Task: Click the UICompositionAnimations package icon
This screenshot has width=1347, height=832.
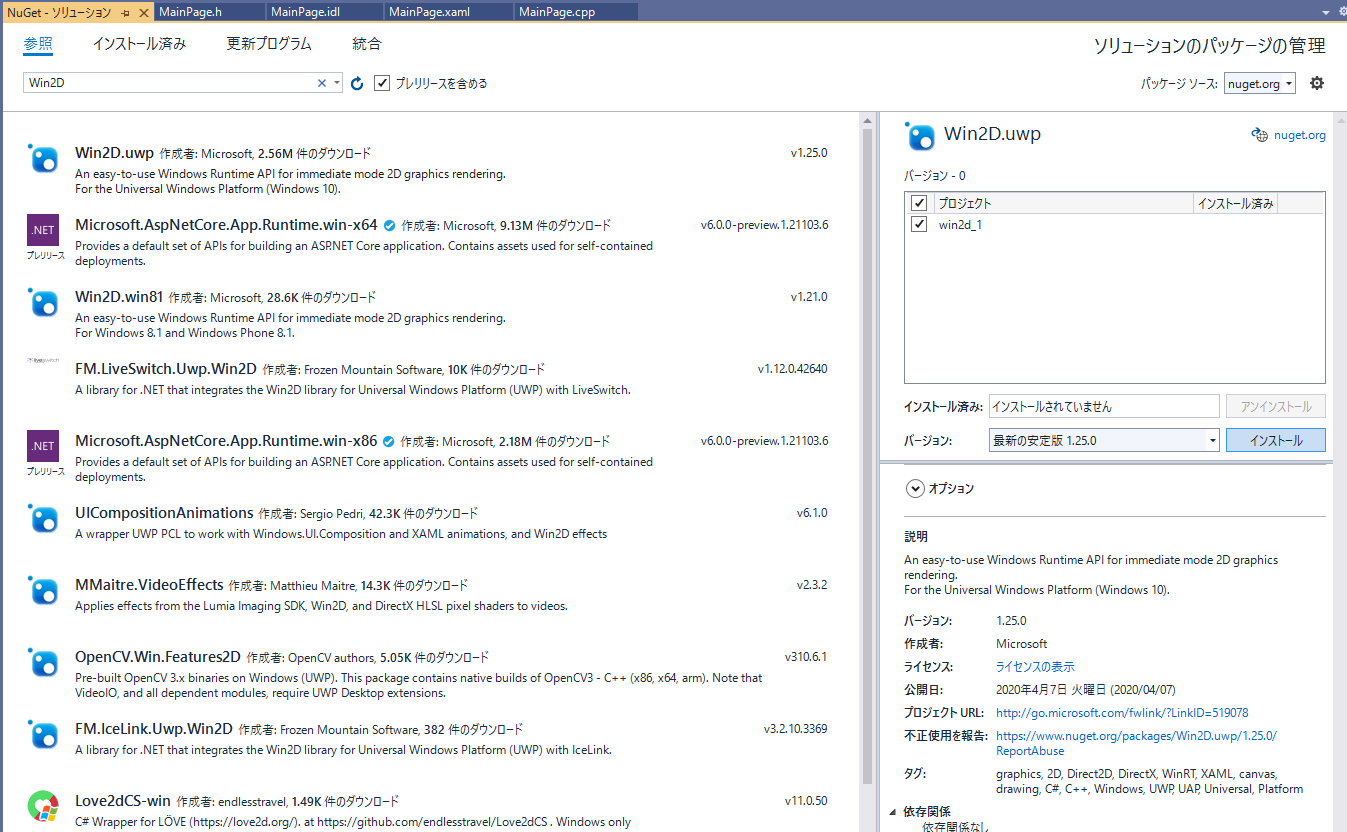Action: (43, 519)
